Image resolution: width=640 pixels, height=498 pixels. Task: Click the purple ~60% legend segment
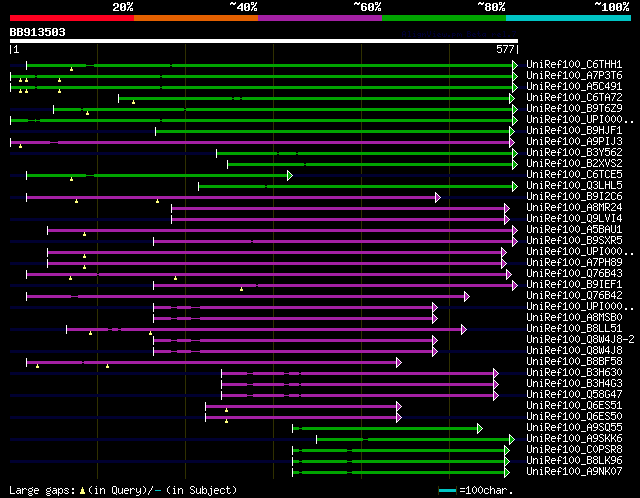[320, 18]
